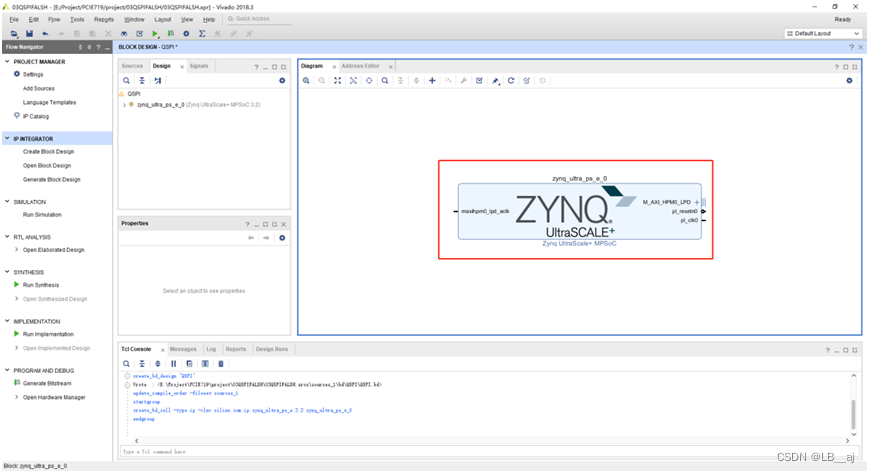This screenshot has height=473, width=869.
Task: Click the Quick Access search field
Action: pos(258,19)
